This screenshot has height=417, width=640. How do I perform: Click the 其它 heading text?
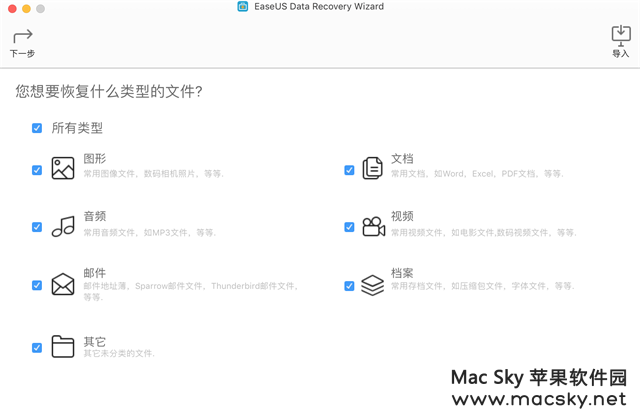[95, 342]
